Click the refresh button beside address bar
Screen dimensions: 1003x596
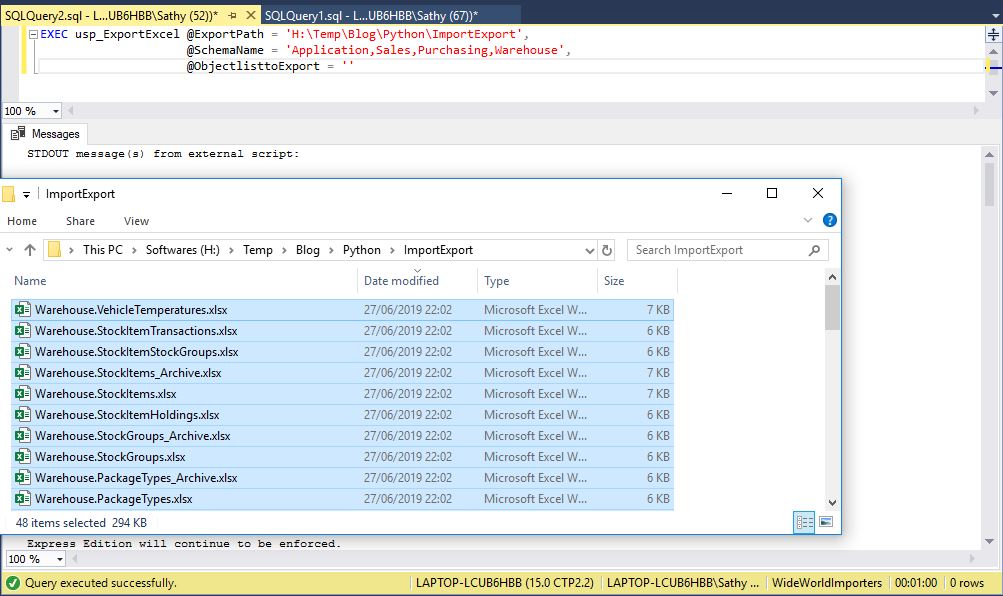606,250
